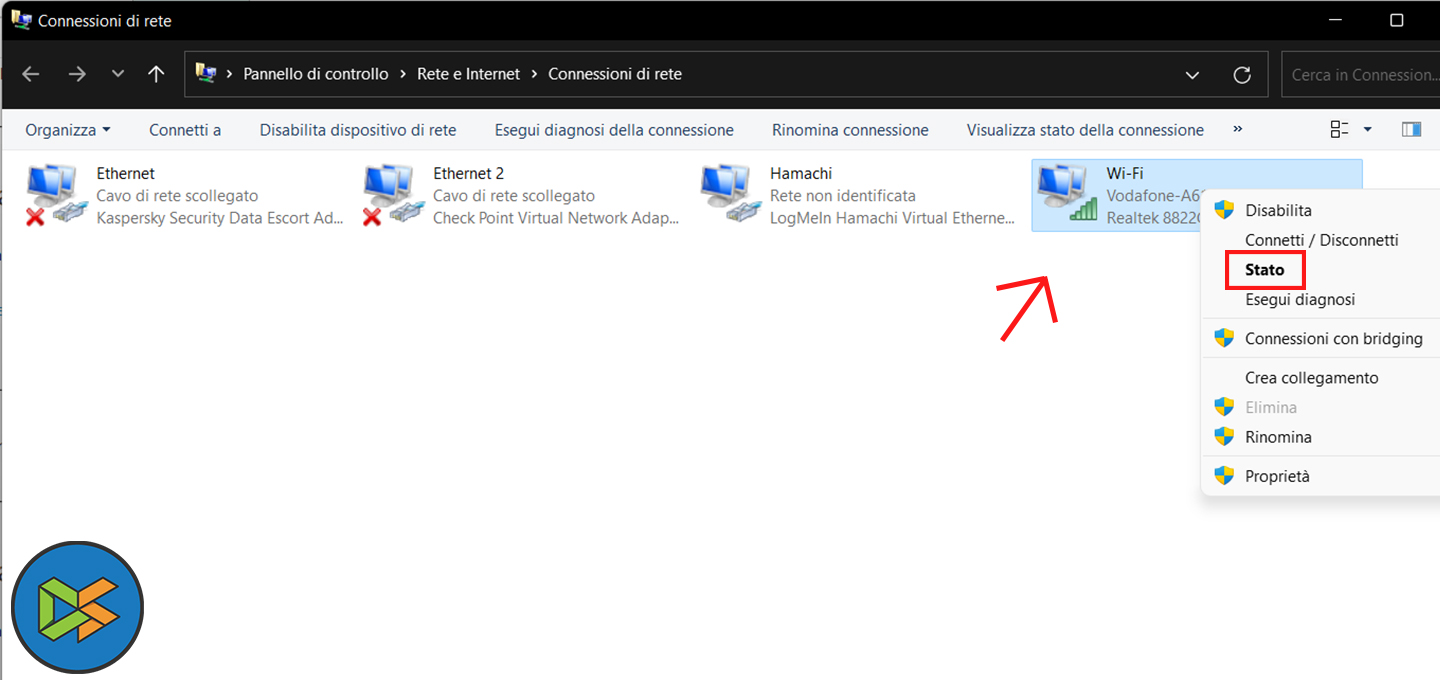Viewport: 1440px width, 680px height.
Task: Select the Hamachi adapter icon
Action: tap(731, 195)
